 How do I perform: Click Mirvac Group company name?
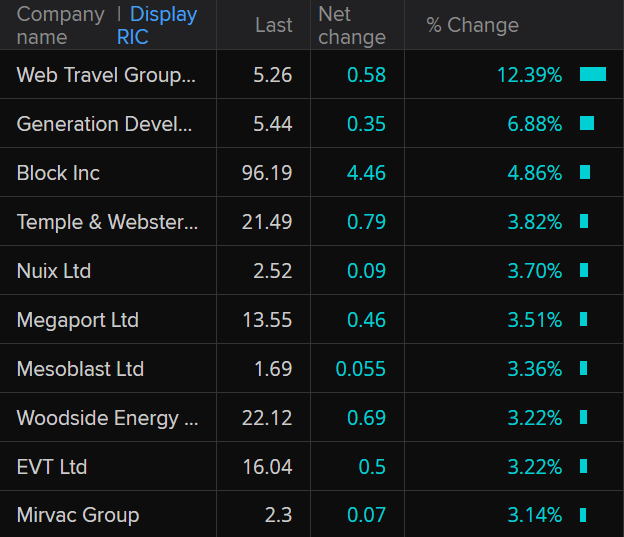coord(78,516)
